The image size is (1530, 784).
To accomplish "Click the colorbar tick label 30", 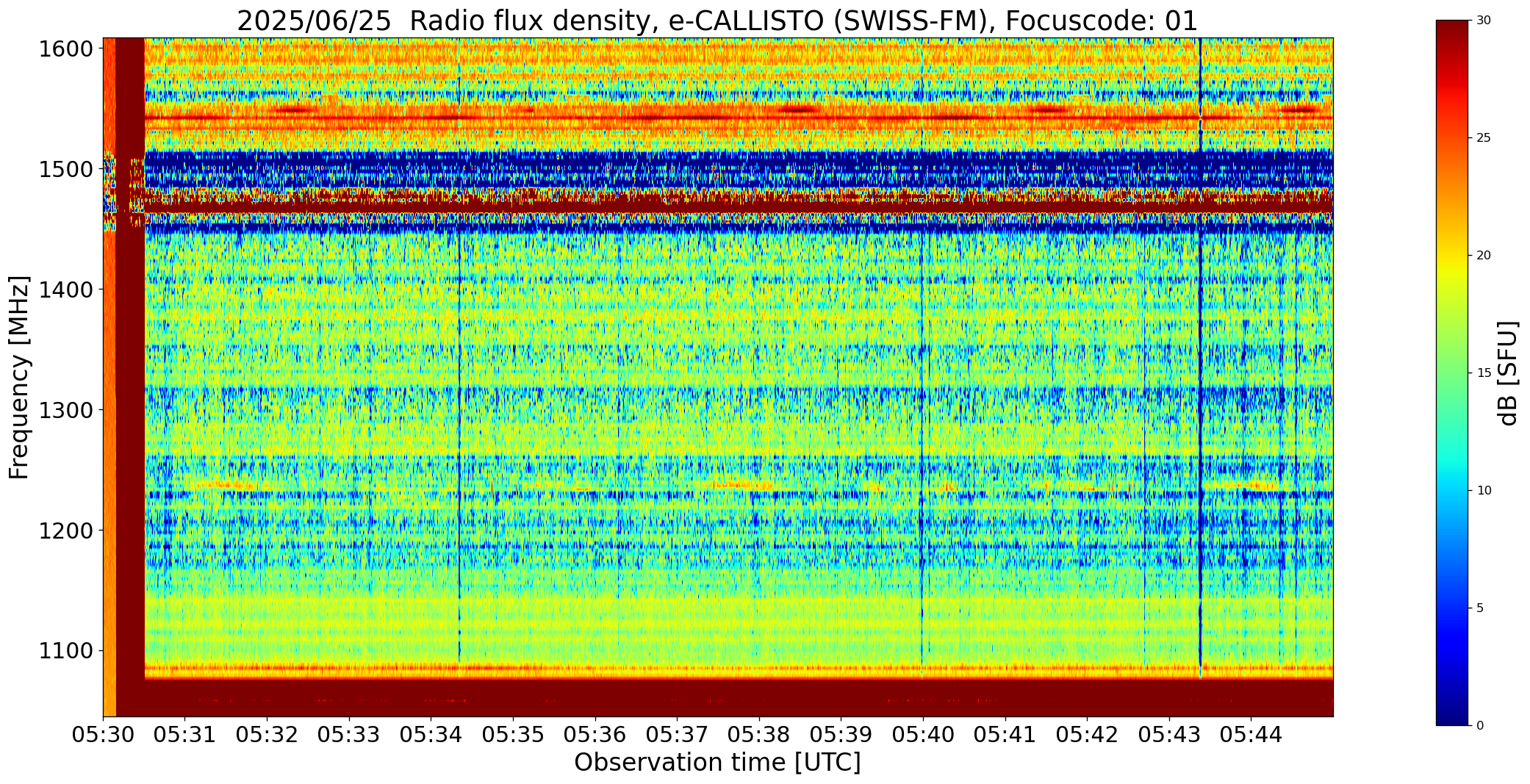I will point(1484,21).
